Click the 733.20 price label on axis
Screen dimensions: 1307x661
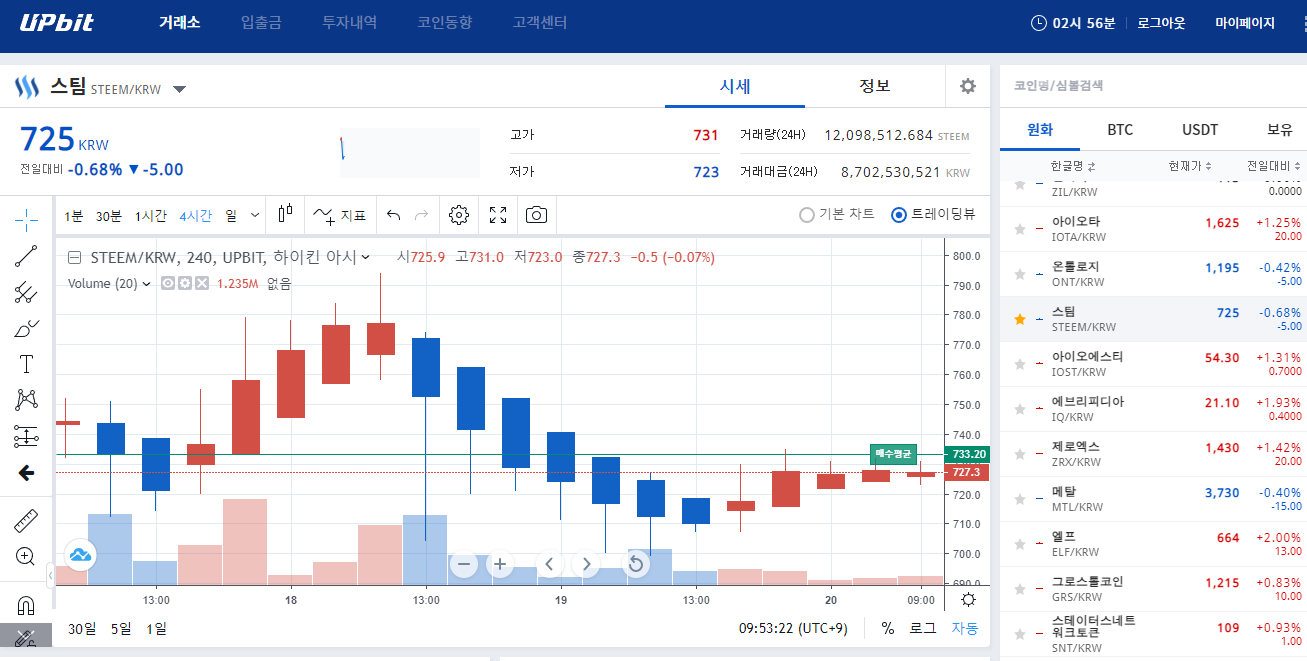966,454
